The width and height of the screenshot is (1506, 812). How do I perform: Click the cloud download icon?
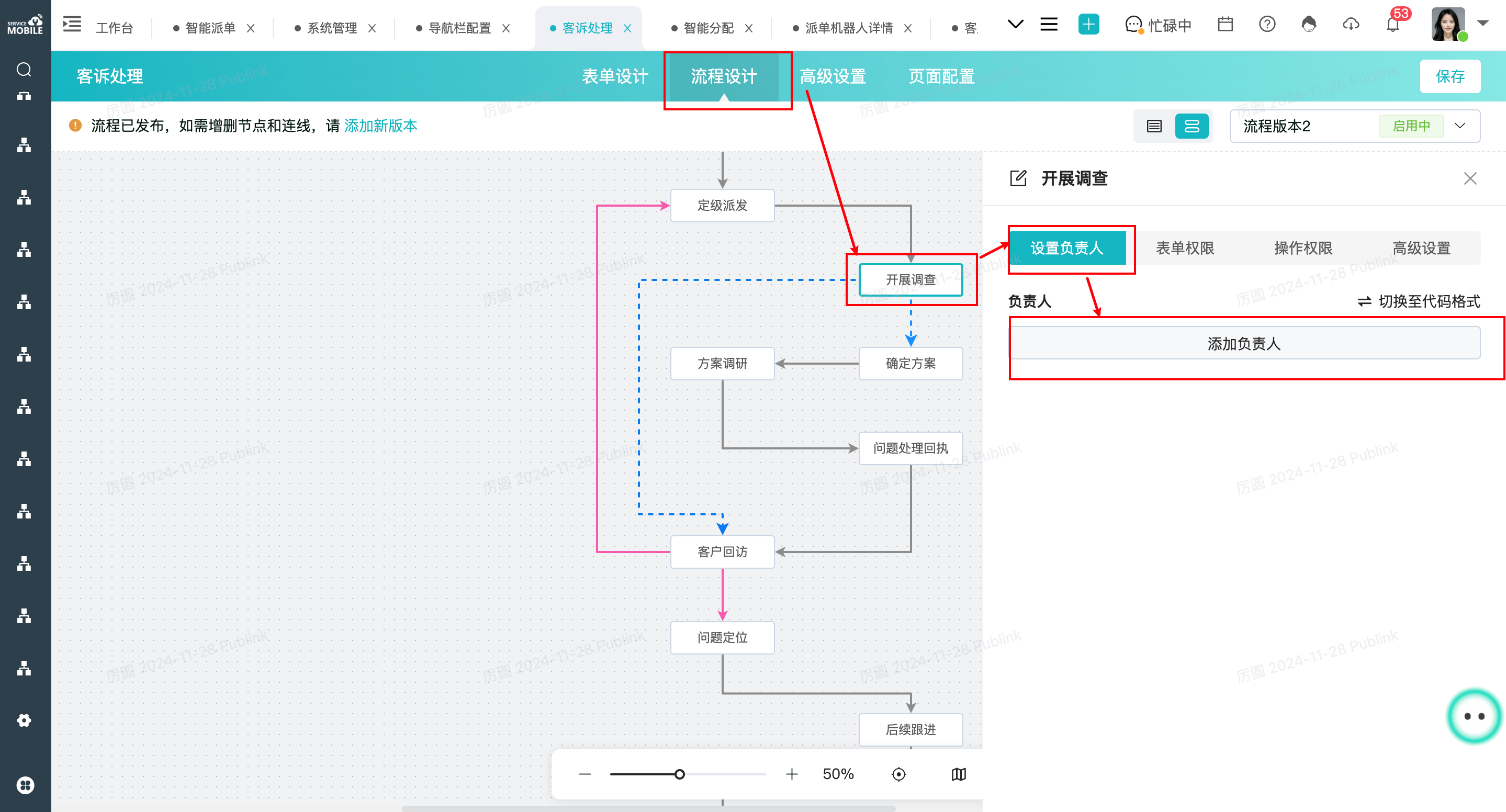pos(1351,25)
